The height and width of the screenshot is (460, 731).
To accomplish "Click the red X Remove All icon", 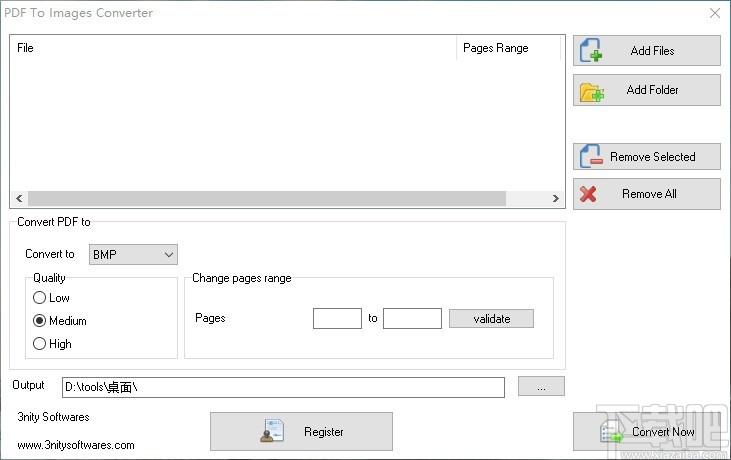I will [588, 194].
